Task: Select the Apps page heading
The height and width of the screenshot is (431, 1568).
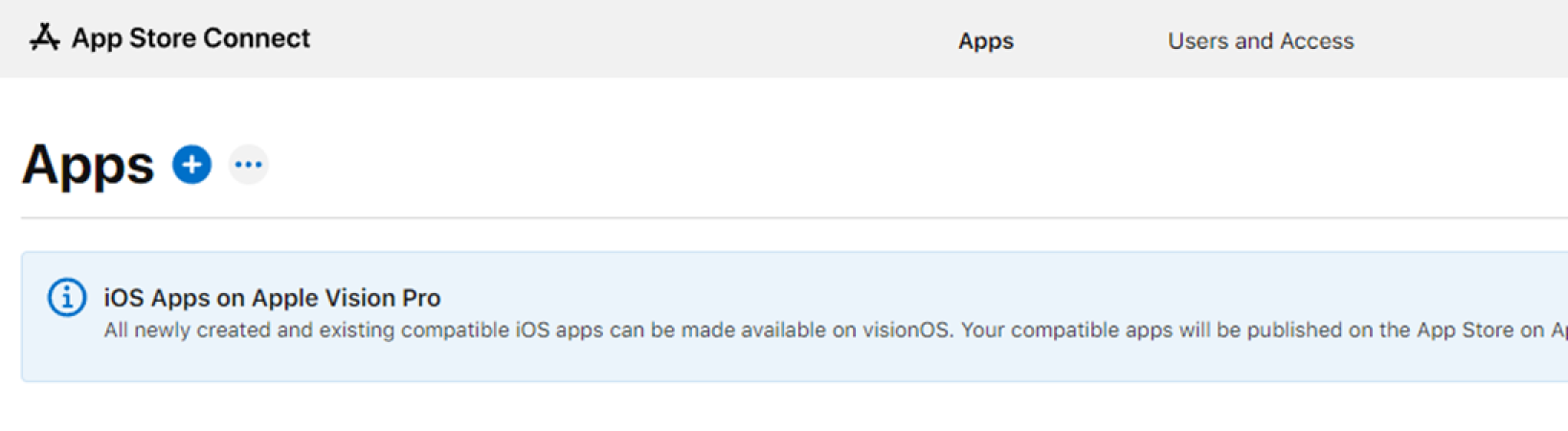Action: [x=88, y=165]
